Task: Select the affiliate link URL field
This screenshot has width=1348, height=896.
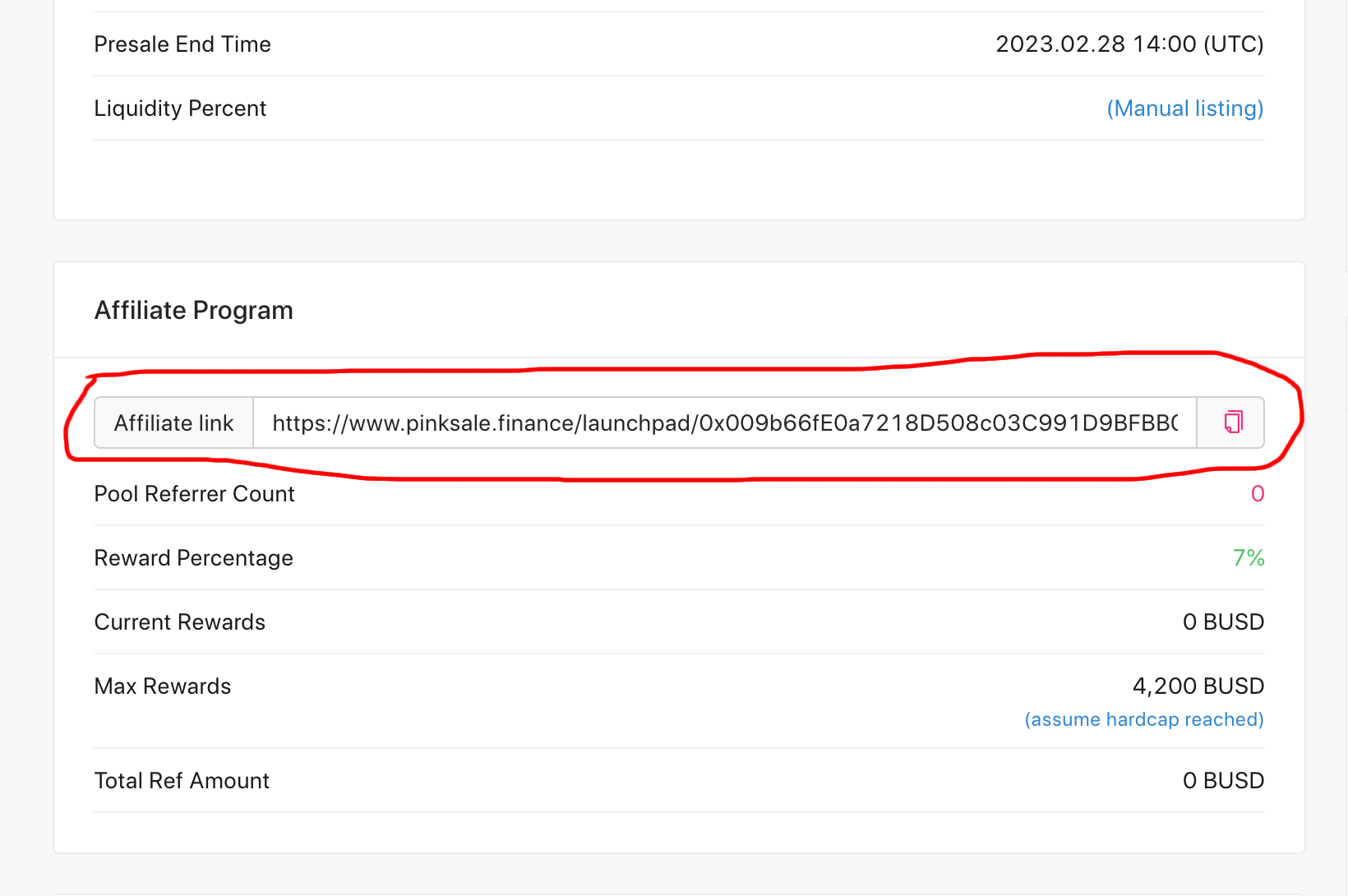Action: 725,423
